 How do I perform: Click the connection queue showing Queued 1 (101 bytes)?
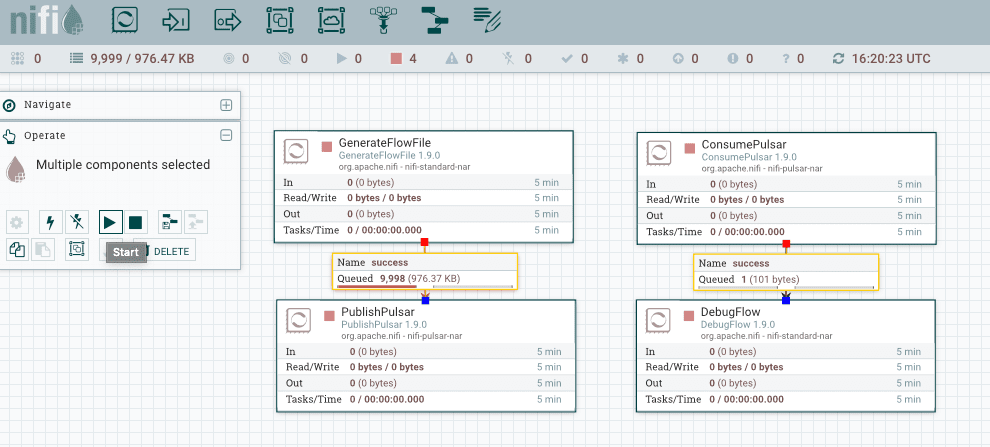point(786,271)
